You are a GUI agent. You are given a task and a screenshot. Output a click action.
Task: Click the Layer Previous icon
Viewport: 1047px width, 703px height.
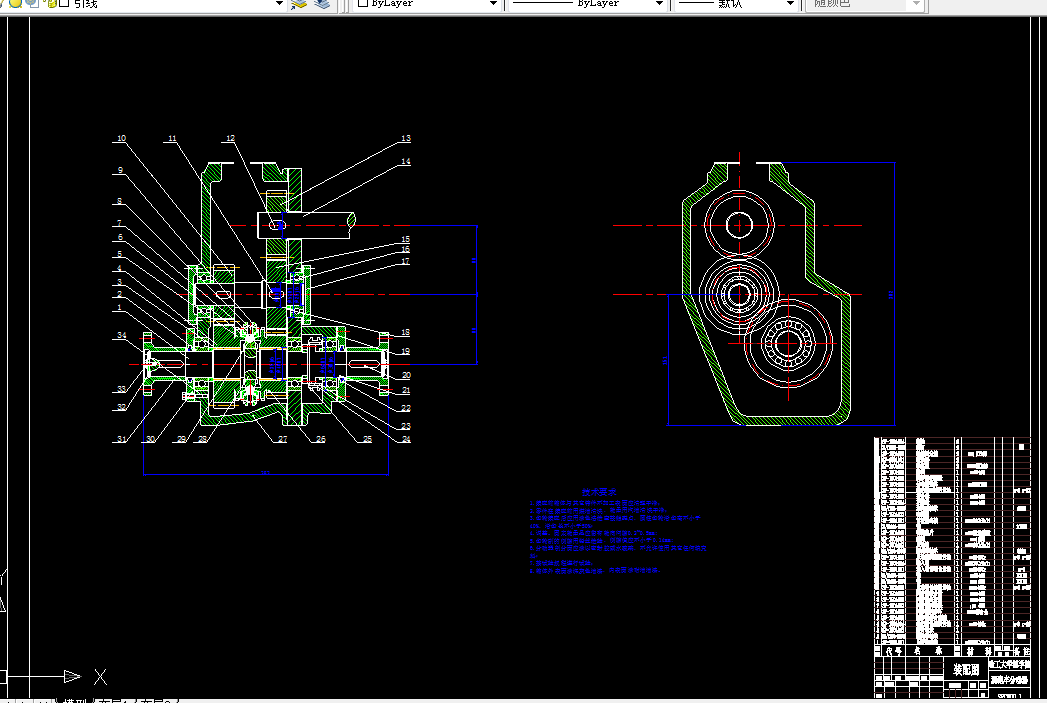pyautogui.click(x=323, y=4)
